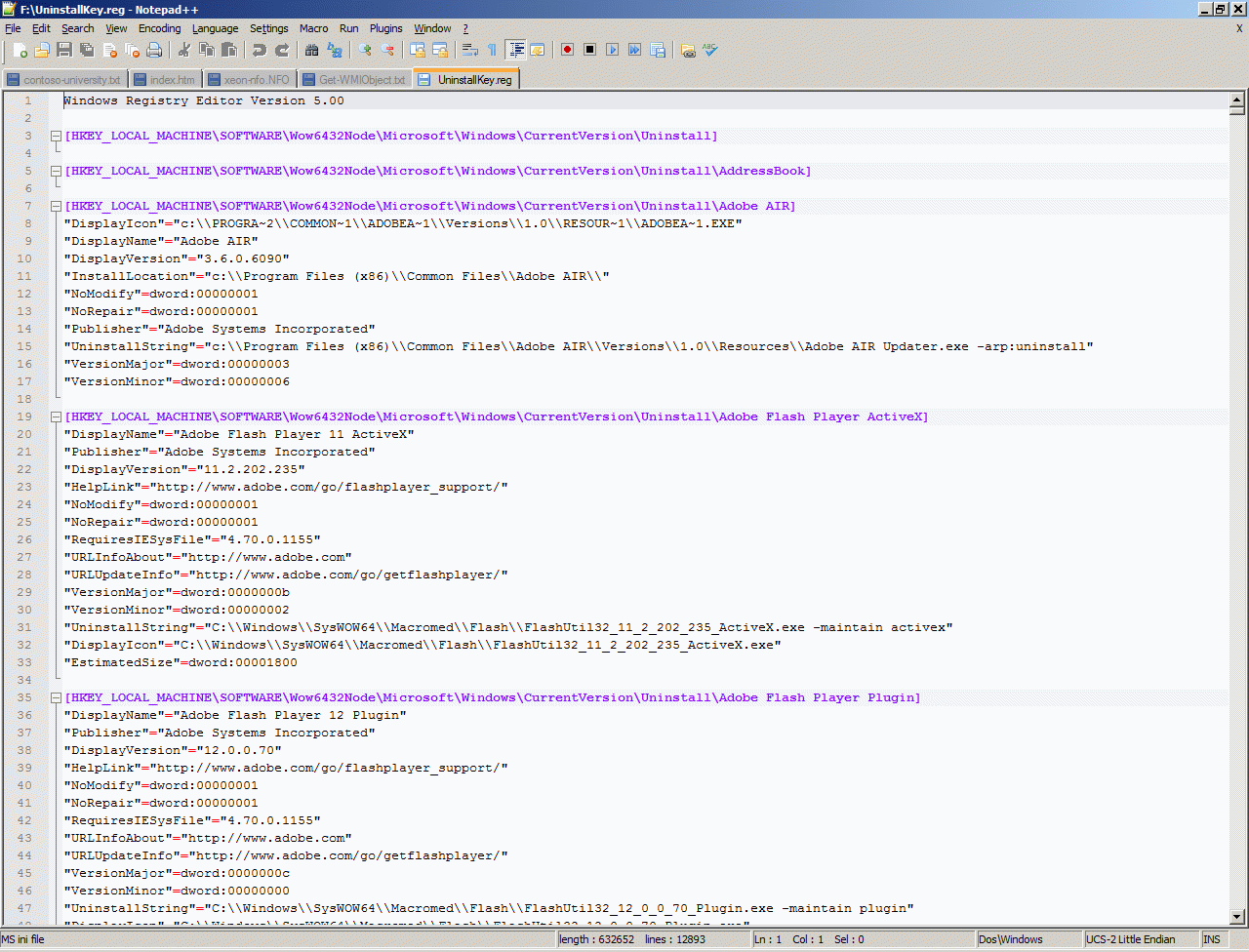The width and height of the screenshot is (1249, 952).
Task: Switch to the Get-WMIObject.txt tab
Action: 354,80
